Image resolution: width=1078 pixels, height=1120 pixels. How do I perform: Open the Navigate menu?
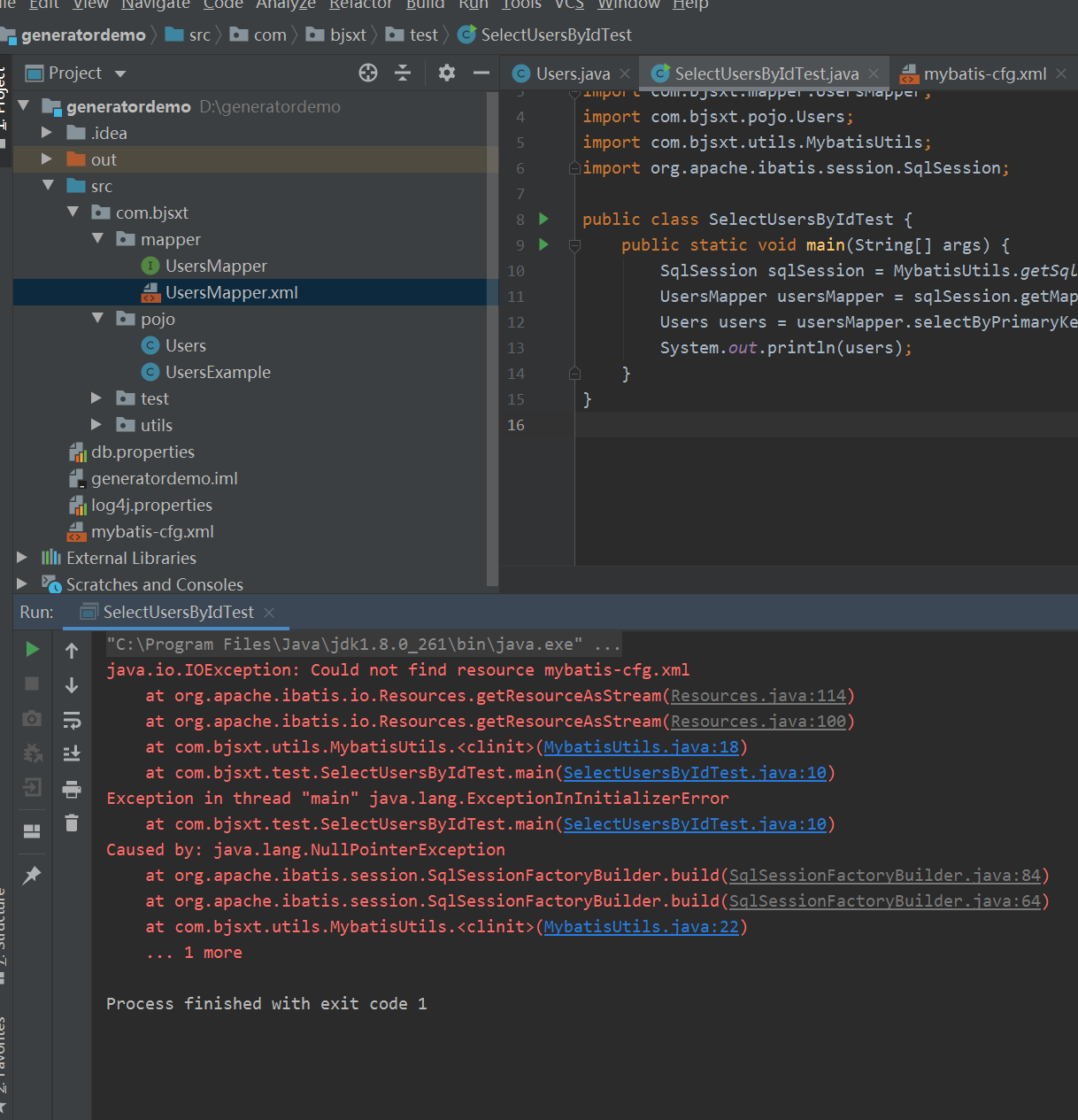(x=156, y=4)
